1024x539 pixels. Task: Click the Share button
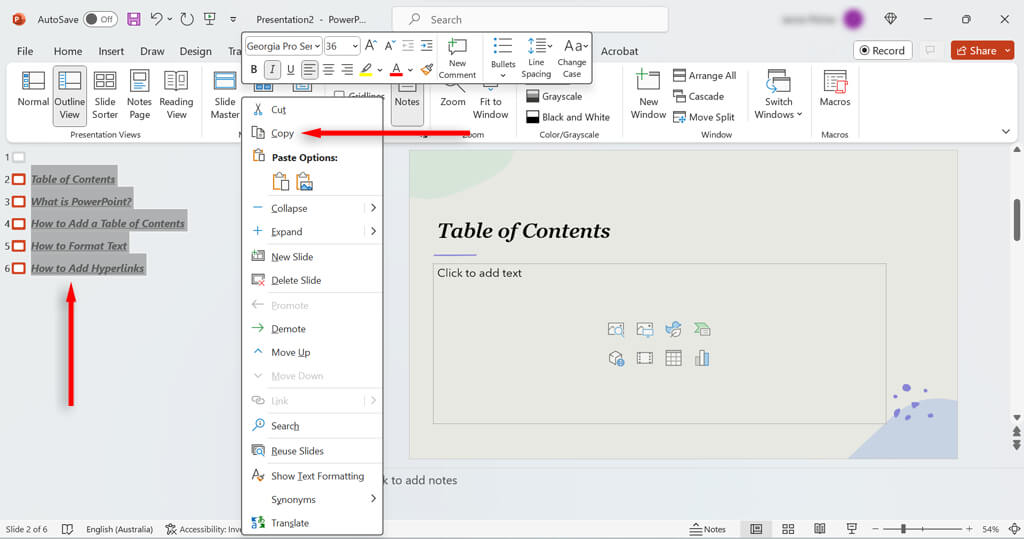[975, 50]
